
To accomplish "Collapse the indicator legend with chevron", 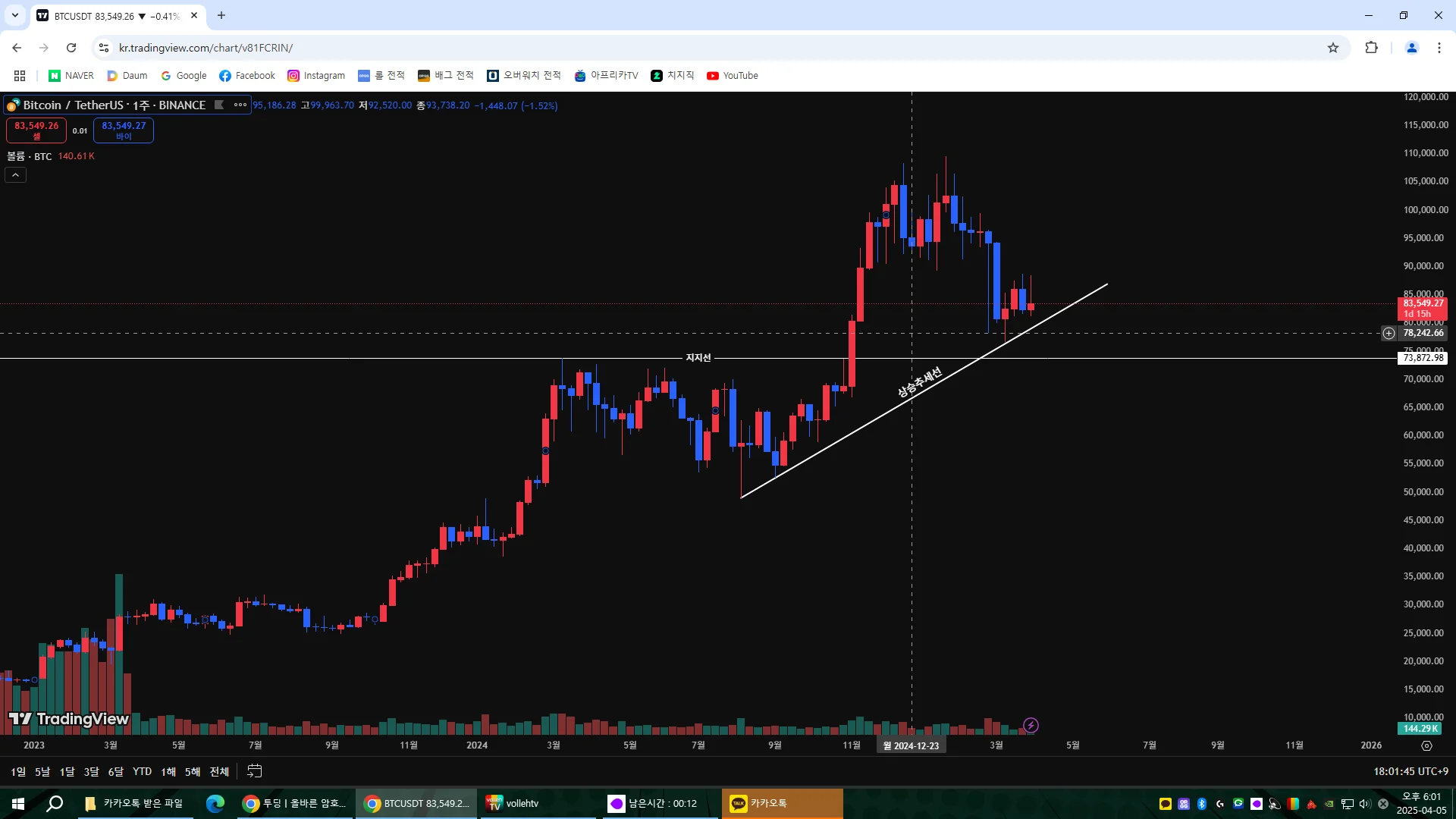I will (15, 175).
